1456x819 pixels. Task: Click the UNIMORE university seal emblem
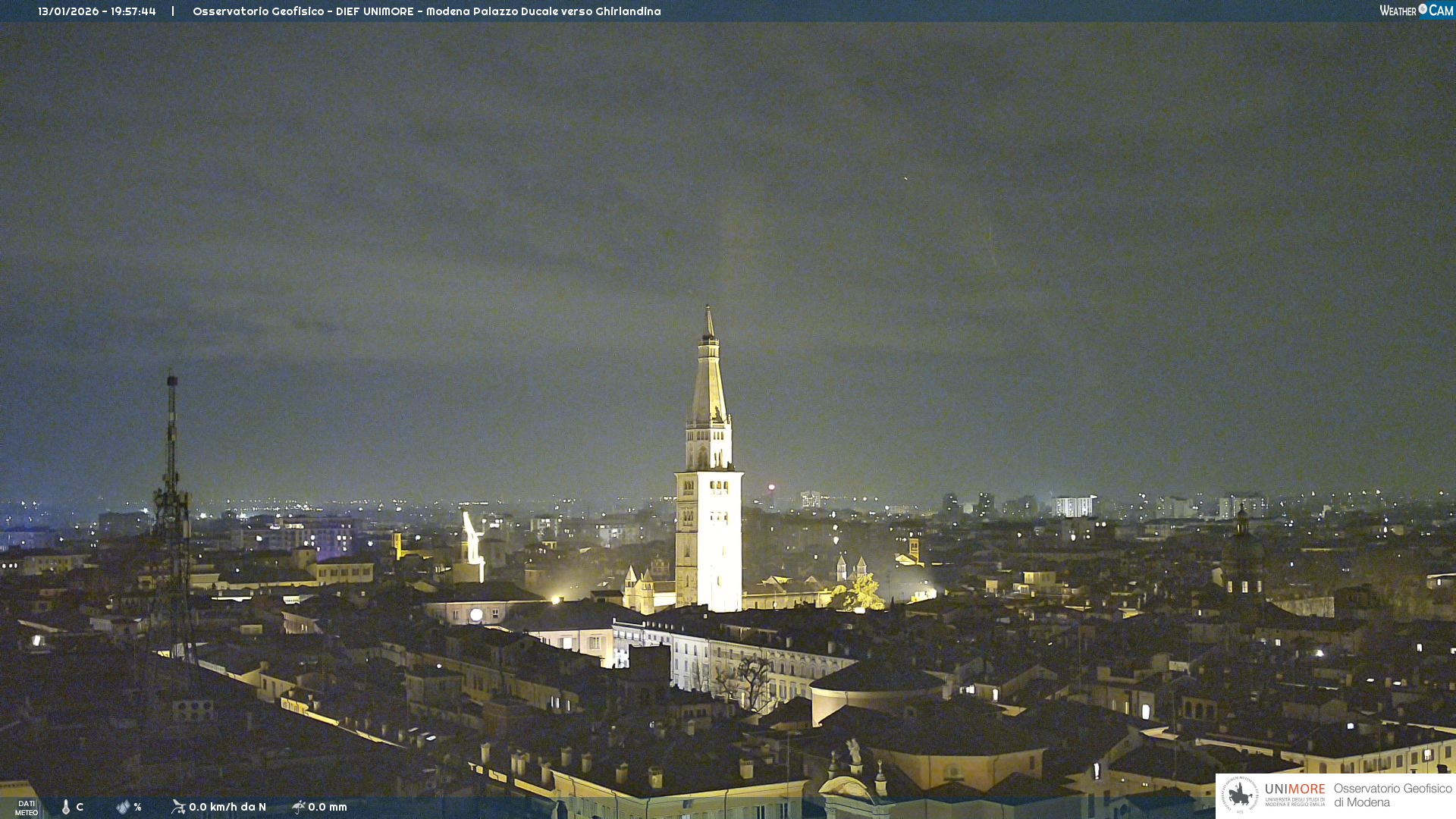click(x=1240, y=795)
